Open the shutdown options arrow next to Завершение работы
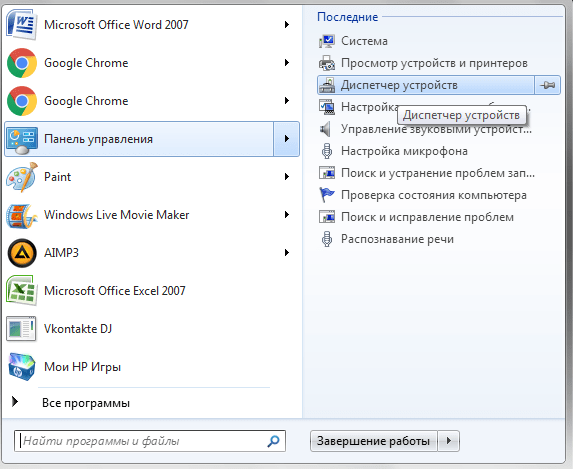Screen dimensions: 573x469 click(448, 441)
